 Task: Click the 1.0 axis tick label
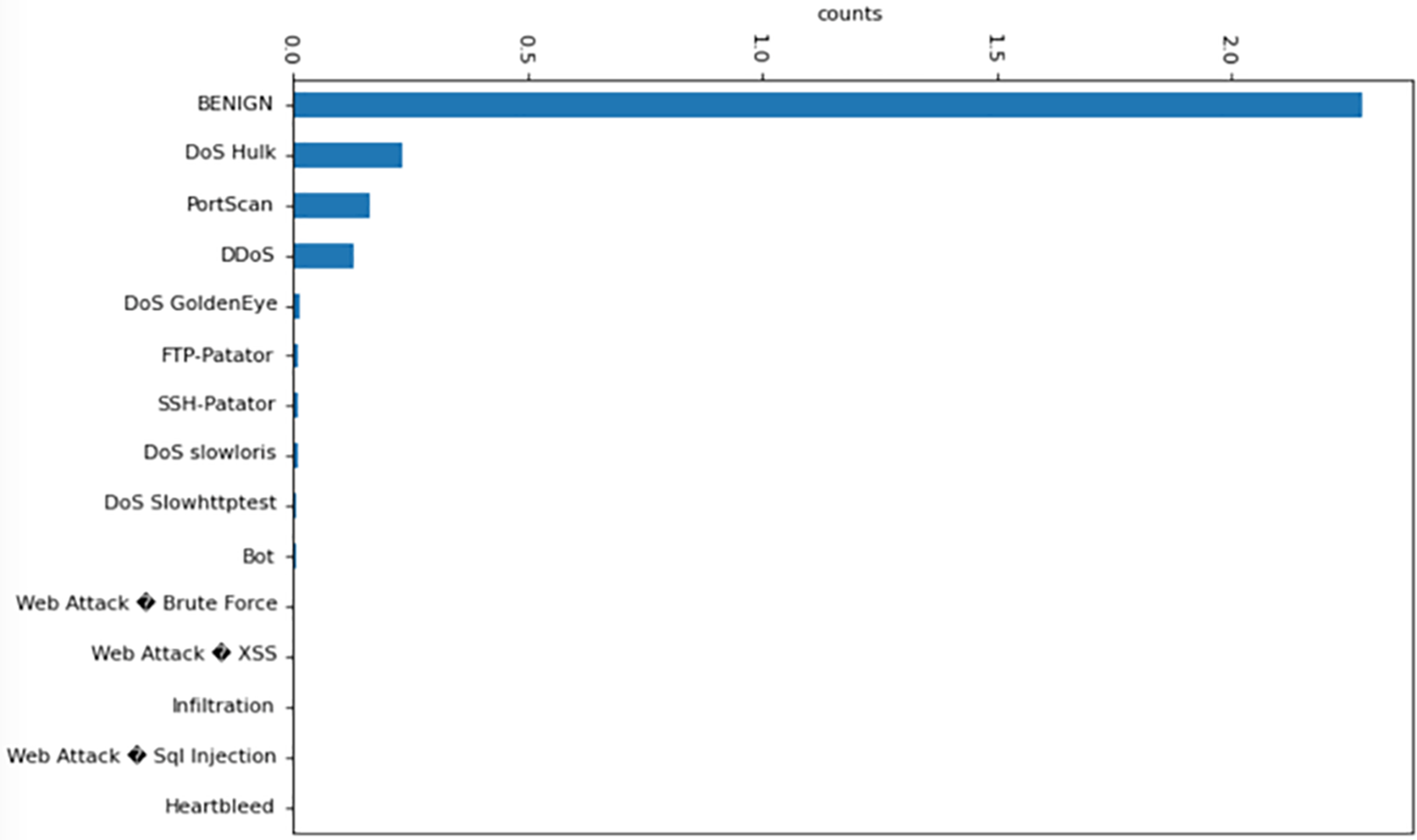[x=760, y=49]
